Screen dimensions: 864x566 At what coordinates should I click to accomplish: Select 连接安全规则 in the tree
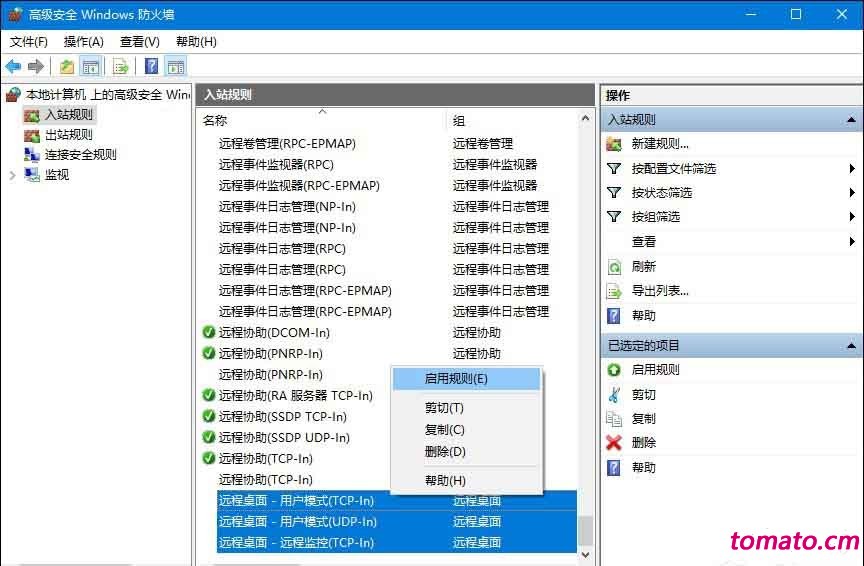[x=80, y=154]
